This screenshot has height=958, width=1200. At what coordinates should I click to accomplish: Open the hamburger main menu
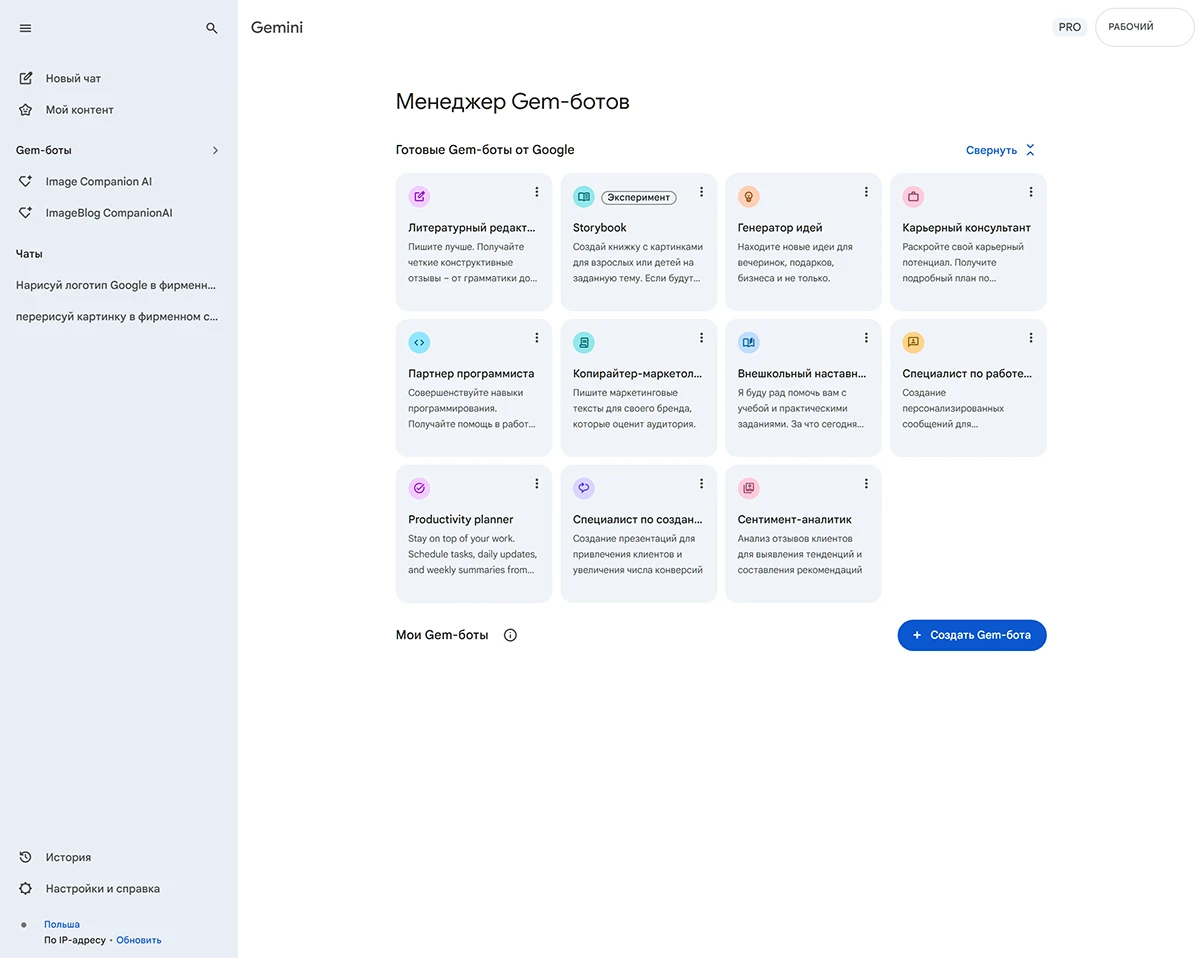click(x=26, y=28)
